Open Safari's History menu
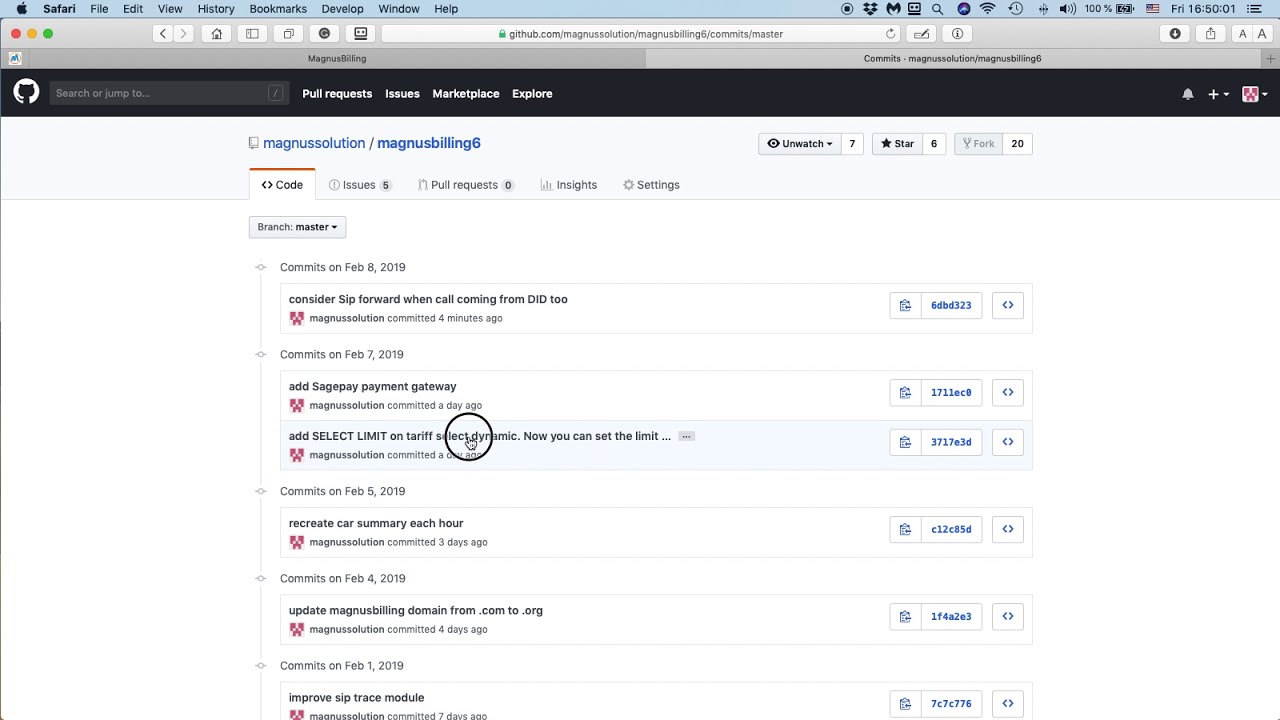This screenshot has width=1280, height=720. [216, 9]
